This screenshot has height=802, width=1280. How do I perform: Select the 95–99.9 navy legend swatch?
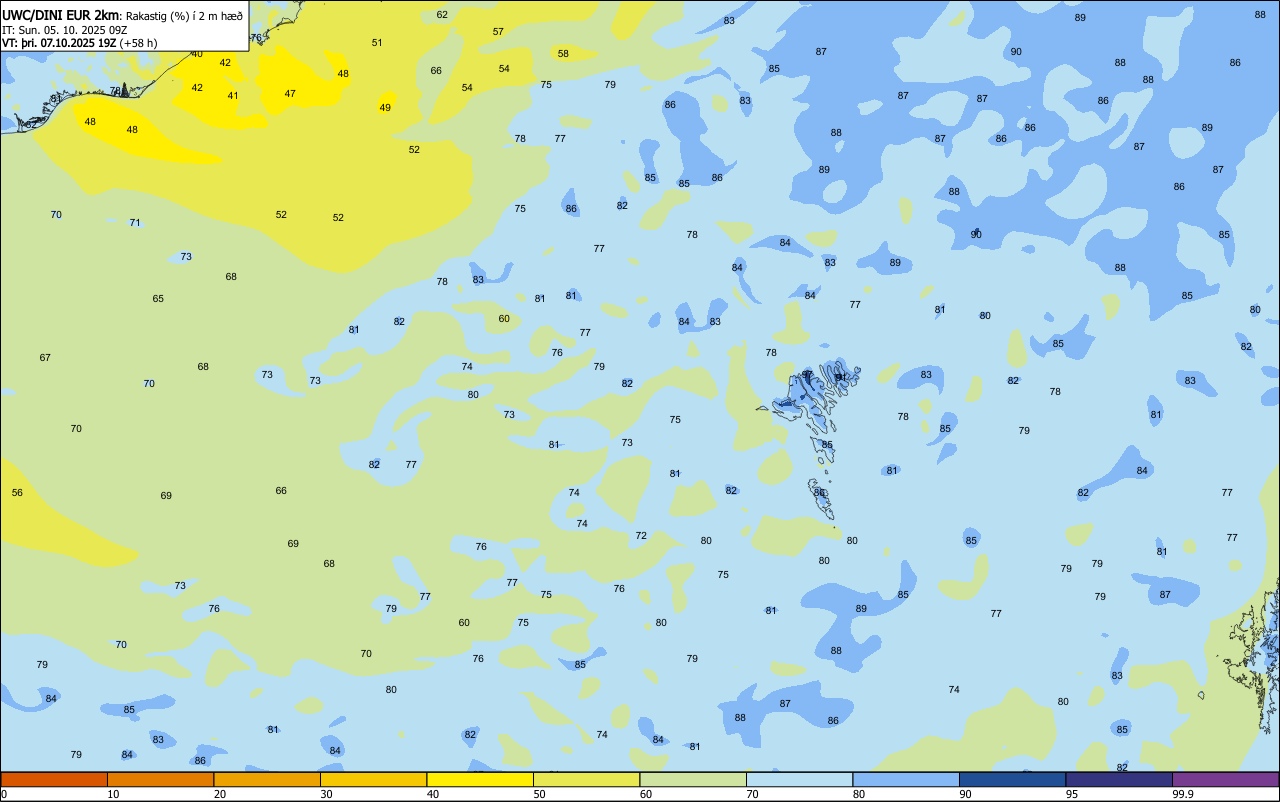pos(1119,779)
